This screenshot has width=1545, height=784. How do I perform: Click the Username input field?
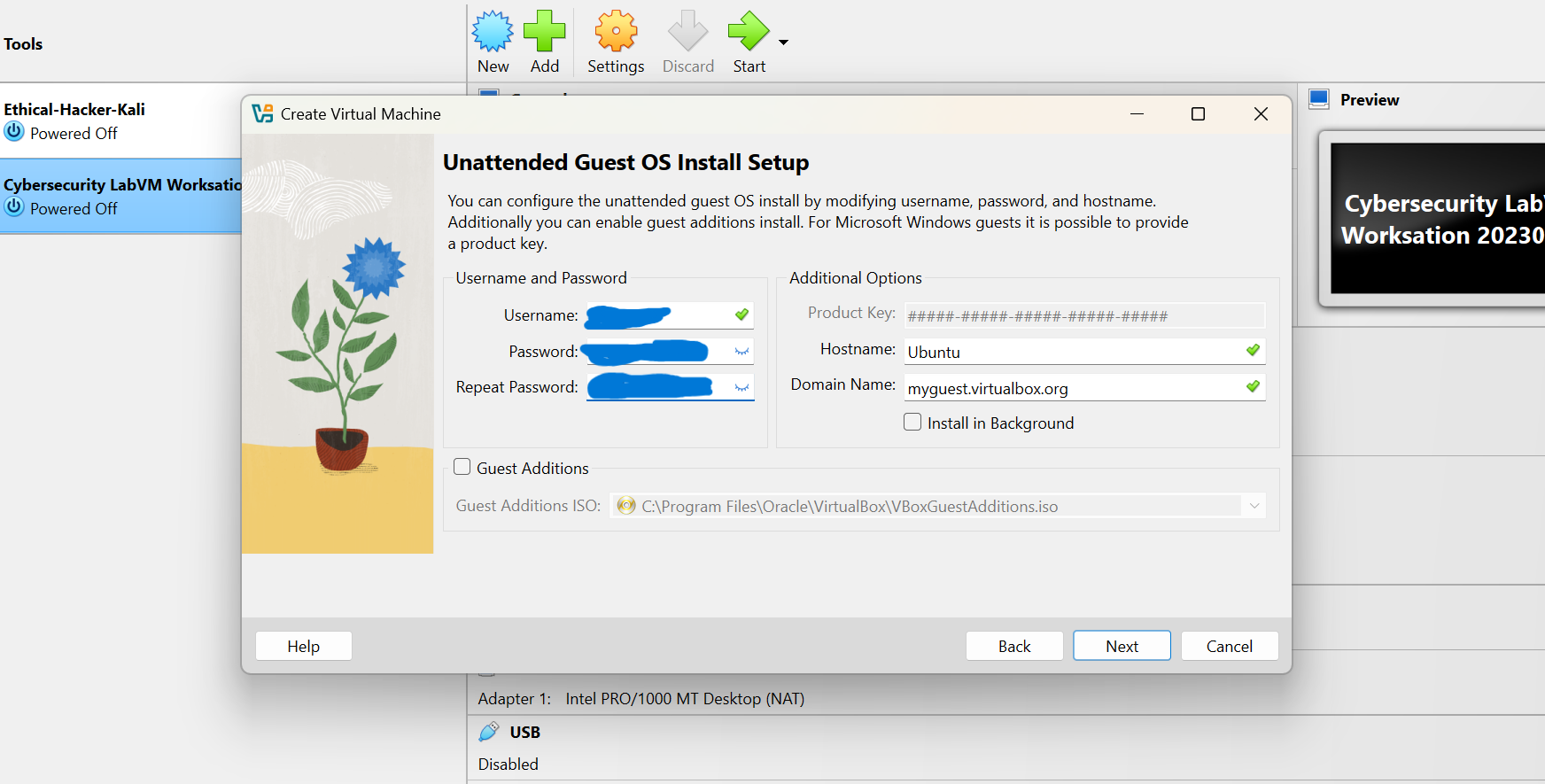pos(670,314)
